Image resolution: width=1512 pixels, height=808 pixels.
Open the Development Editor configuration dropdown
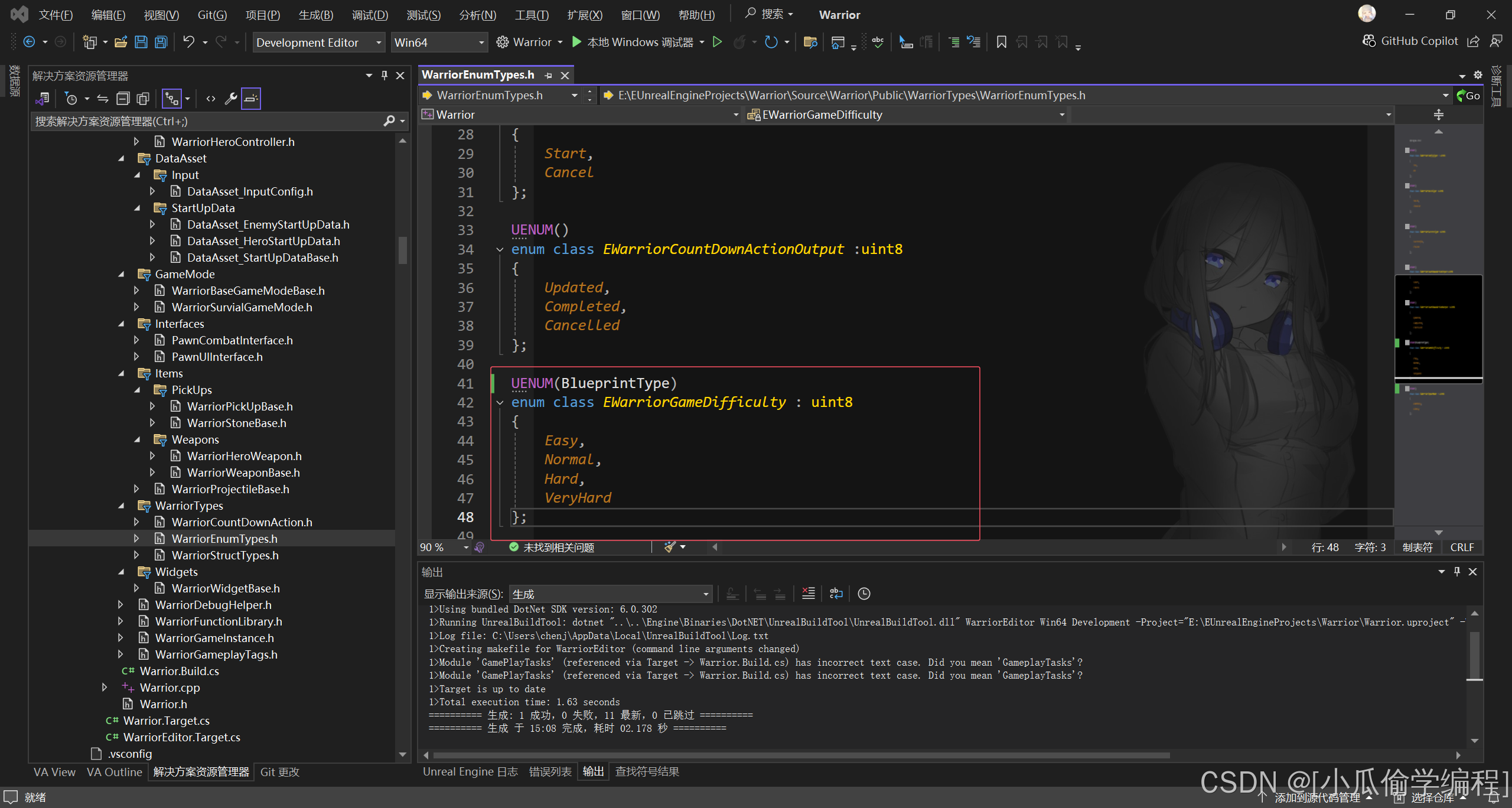(x=319, y=43)
